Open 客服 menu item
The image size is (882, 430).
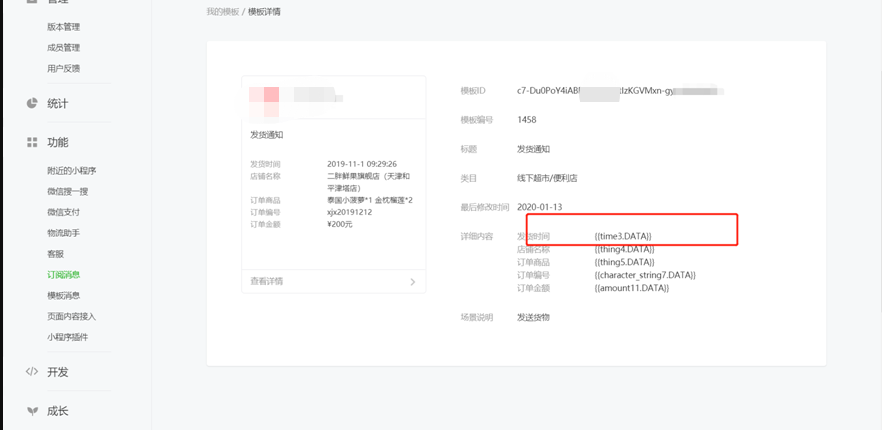click(56, 254)
